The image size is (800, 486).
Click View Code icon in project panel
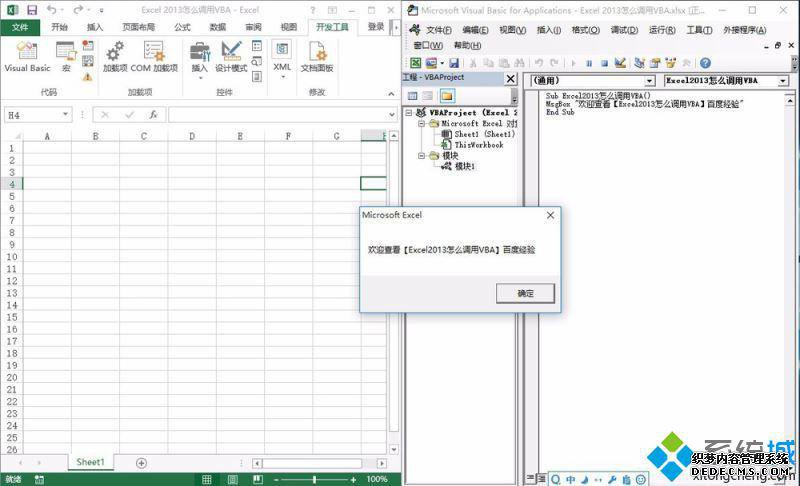(412, 96)
